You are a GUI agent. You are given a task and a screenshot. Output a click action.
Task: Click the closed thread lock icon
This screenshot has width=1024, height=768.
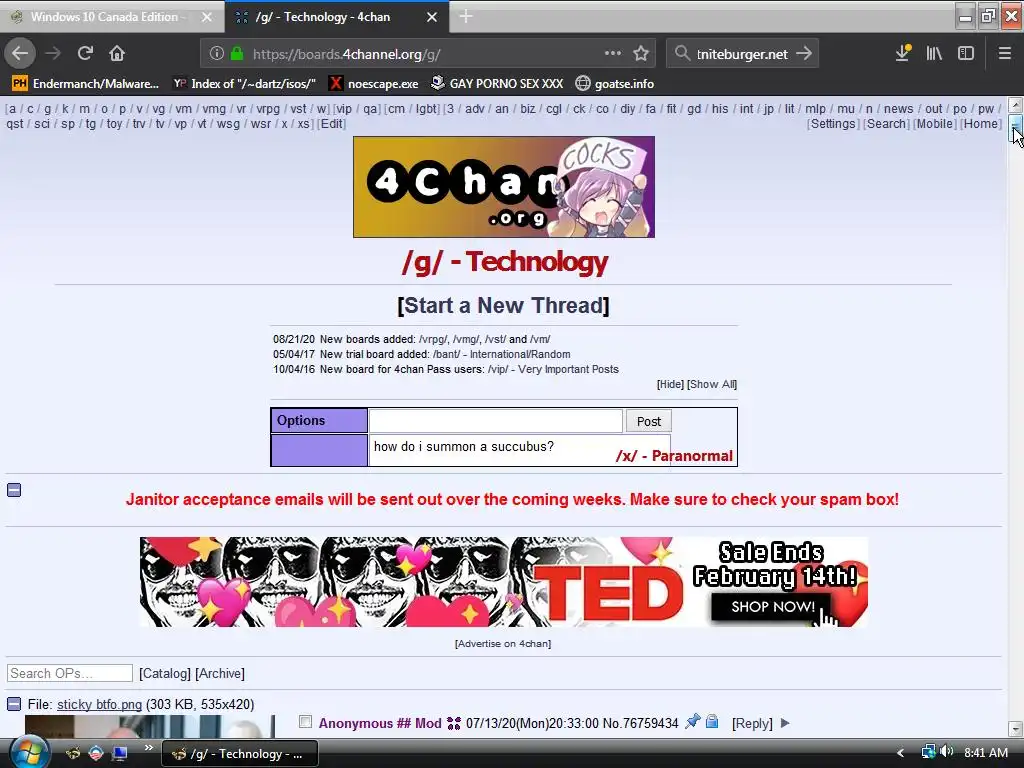pos(712,722)
